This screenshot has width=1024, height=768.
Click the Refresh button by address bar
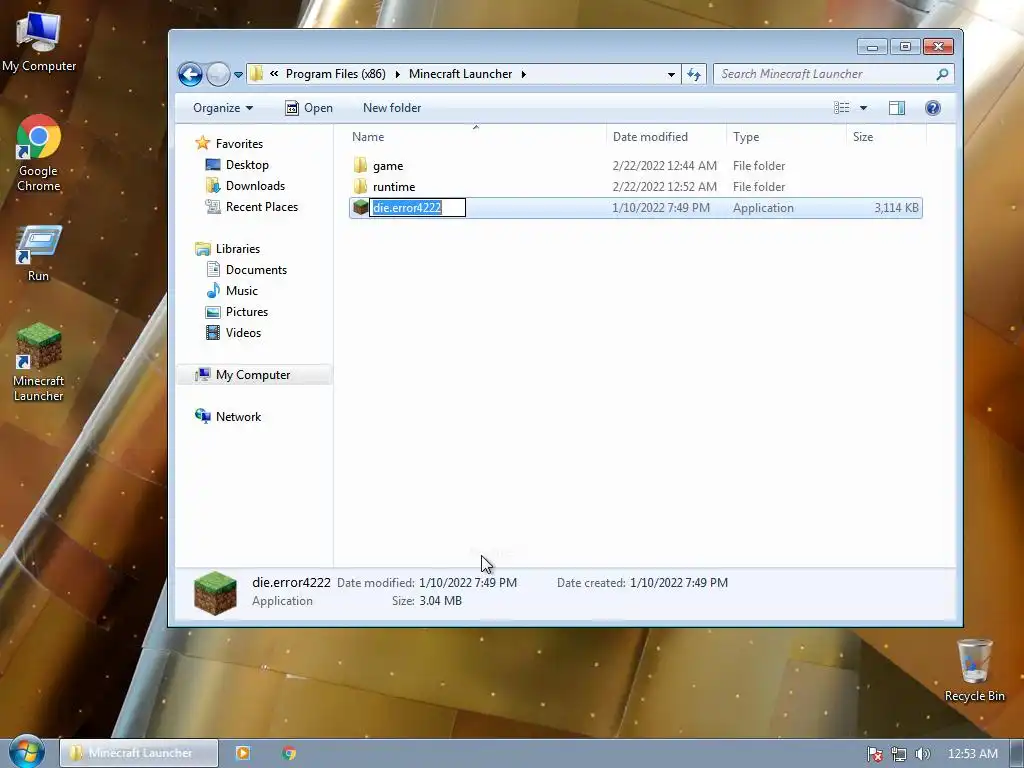pyautogui.click(x=694, y=74)
